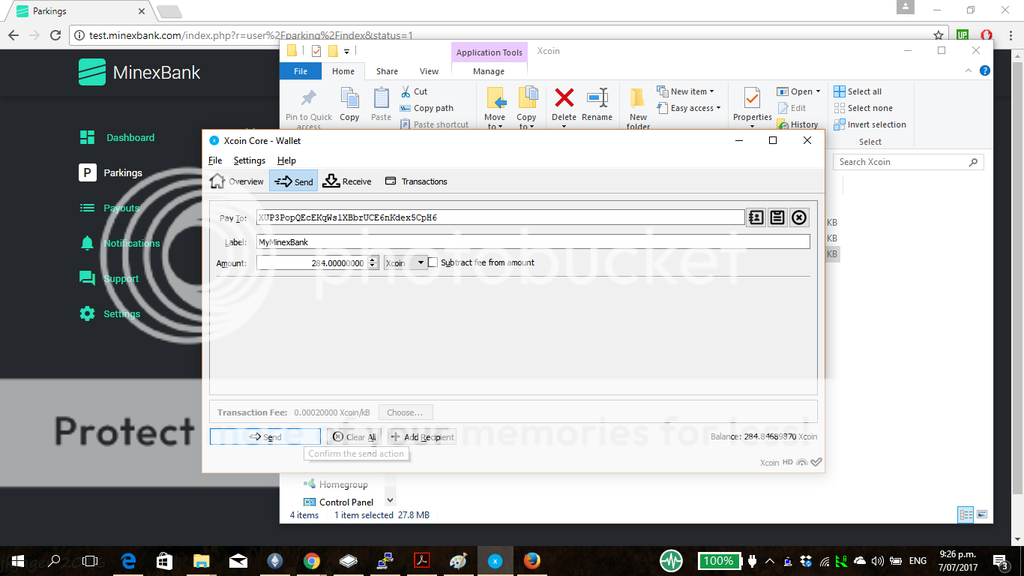Open the Manage tab under Application Tools
The width and height of the screenshot is (1024, 576).
tap(488, 71)
